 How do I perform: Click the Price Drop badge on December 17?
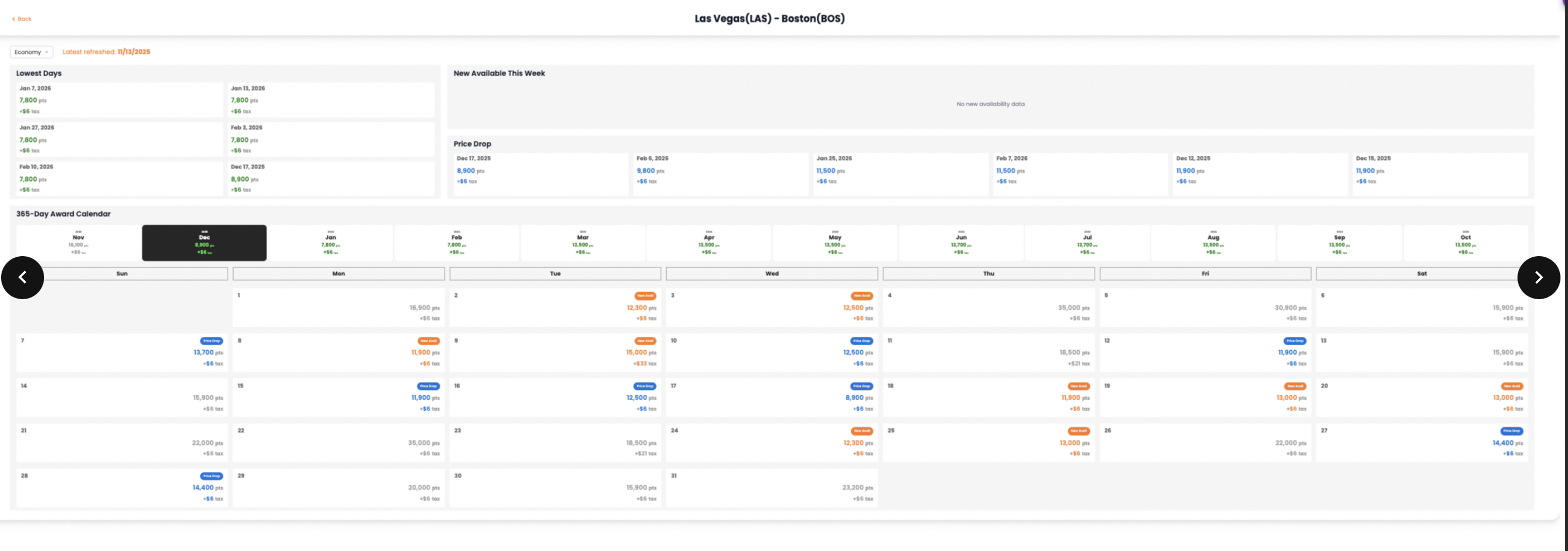coord(861,386)
